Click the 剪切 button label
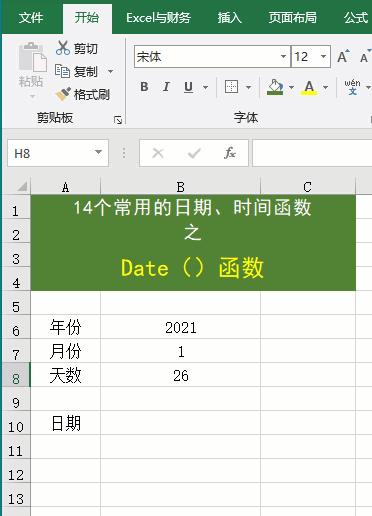Image resolution: width=372 pixels, height=516 pixels. (x=86, y=49)
